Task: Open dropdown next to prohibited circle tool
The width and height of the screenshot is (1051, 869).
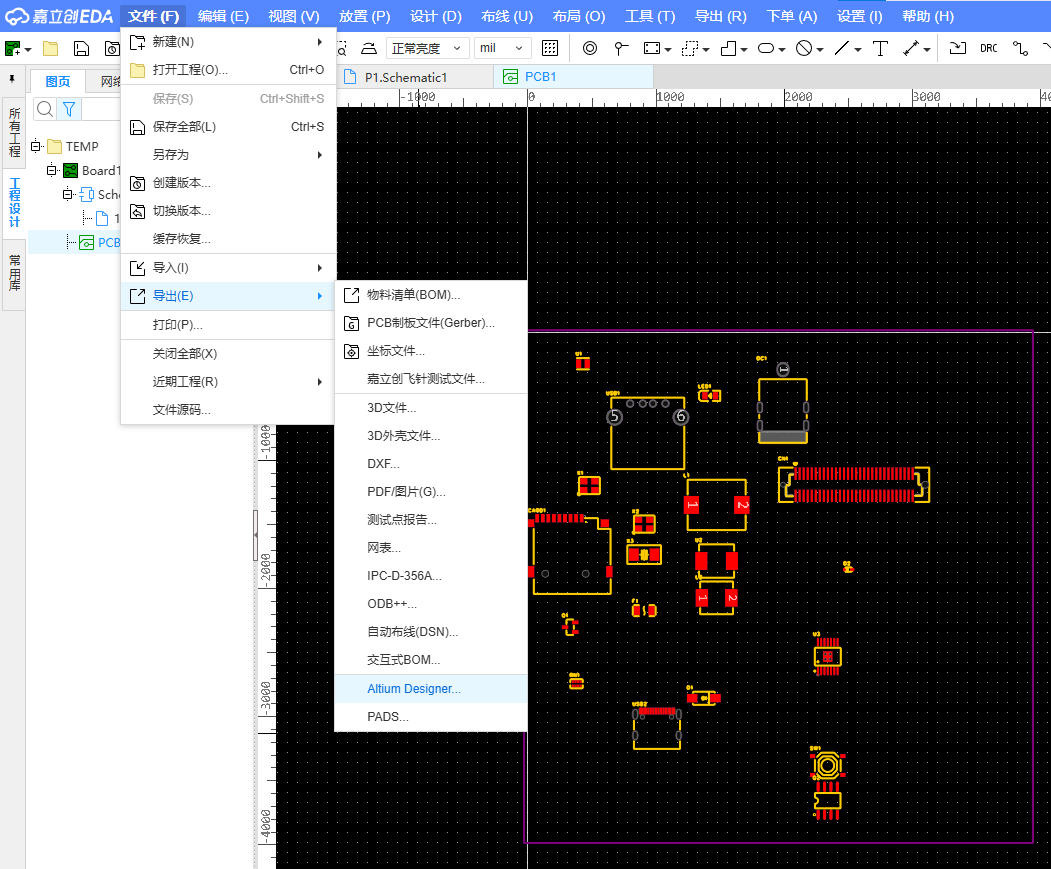Action: click(820, 49)
